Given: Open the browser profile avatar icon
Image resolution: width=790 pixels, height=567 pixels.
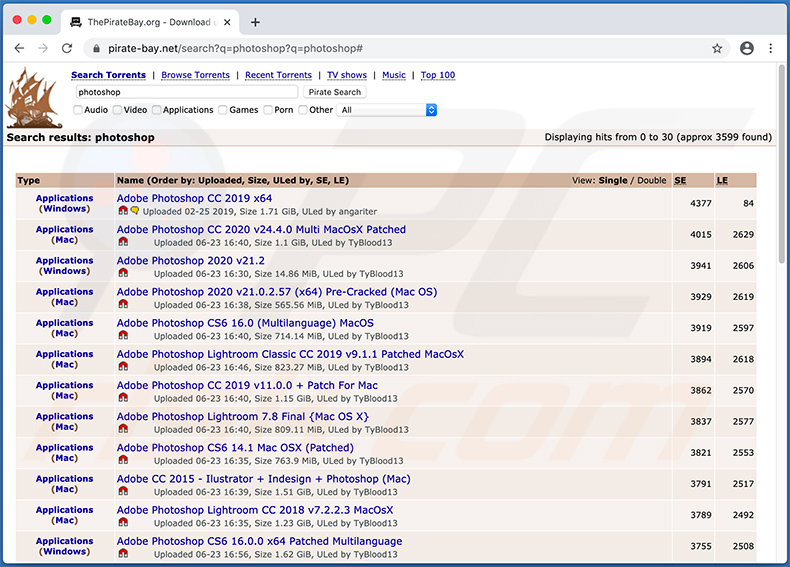Looking at the screenshot, I should pyautogui.click(x=747, y=48).
